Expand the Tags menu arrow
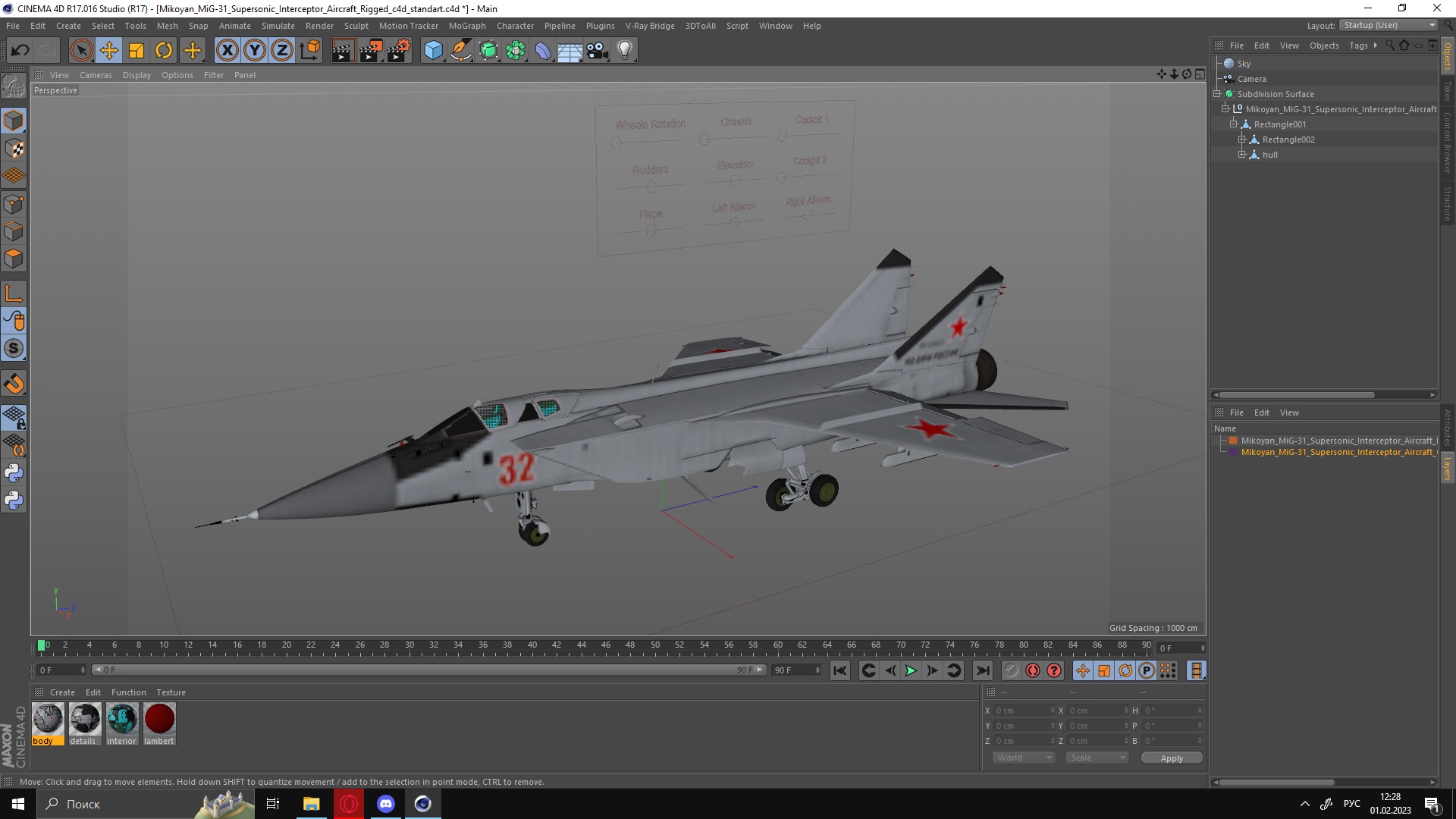Image resolution: width=1456 pixels, height=819 pixels. pos(1375,45)
